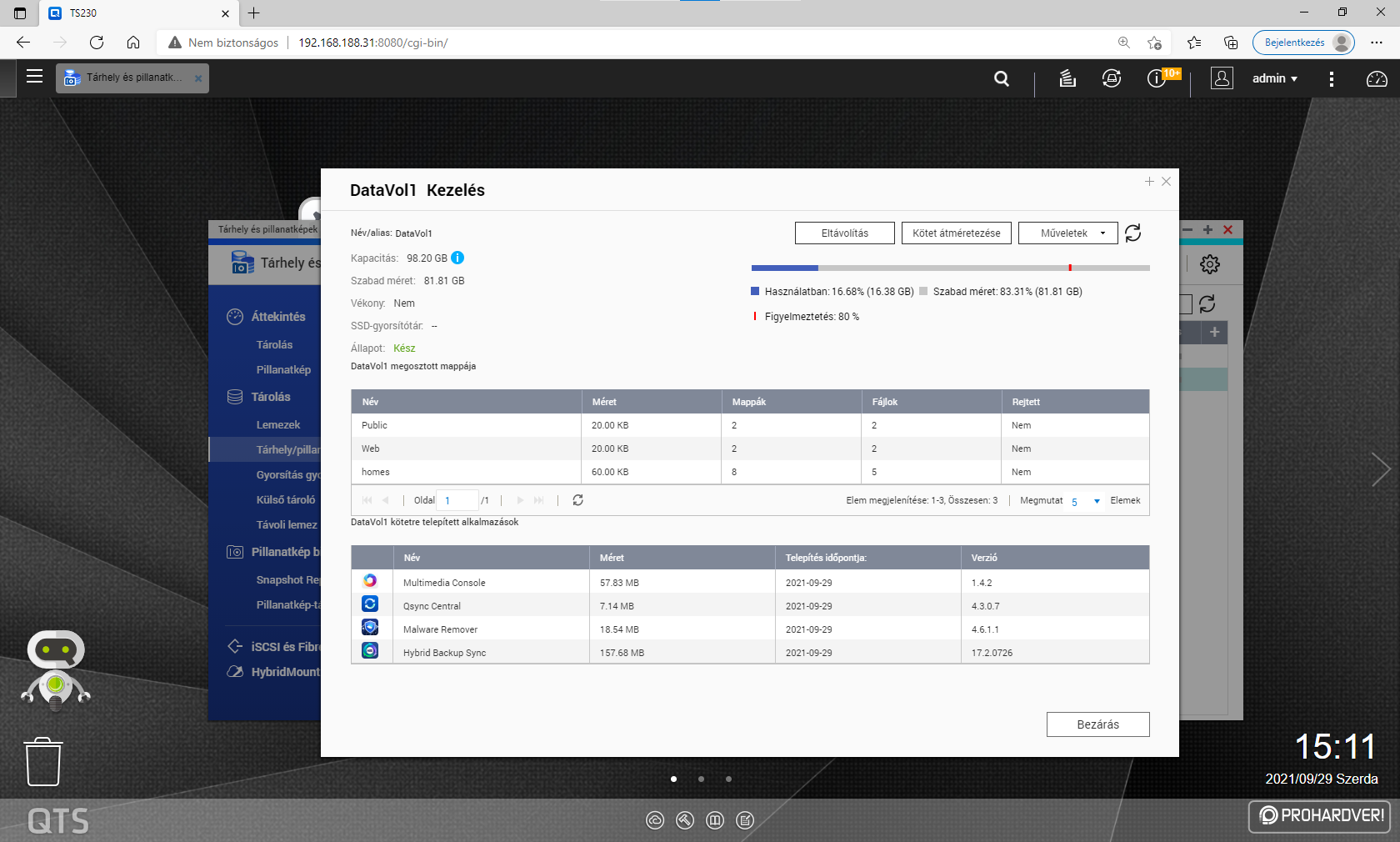
Task: Click capacity info icon next to 98.20 GB
Action: point(457,258)
